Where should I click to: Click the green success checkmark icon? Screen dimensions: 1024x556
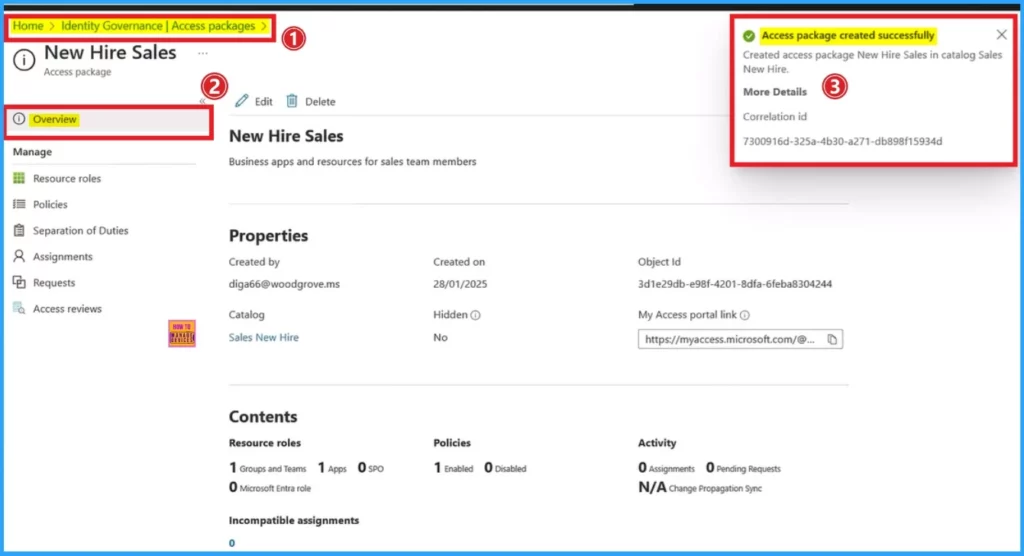749,36
